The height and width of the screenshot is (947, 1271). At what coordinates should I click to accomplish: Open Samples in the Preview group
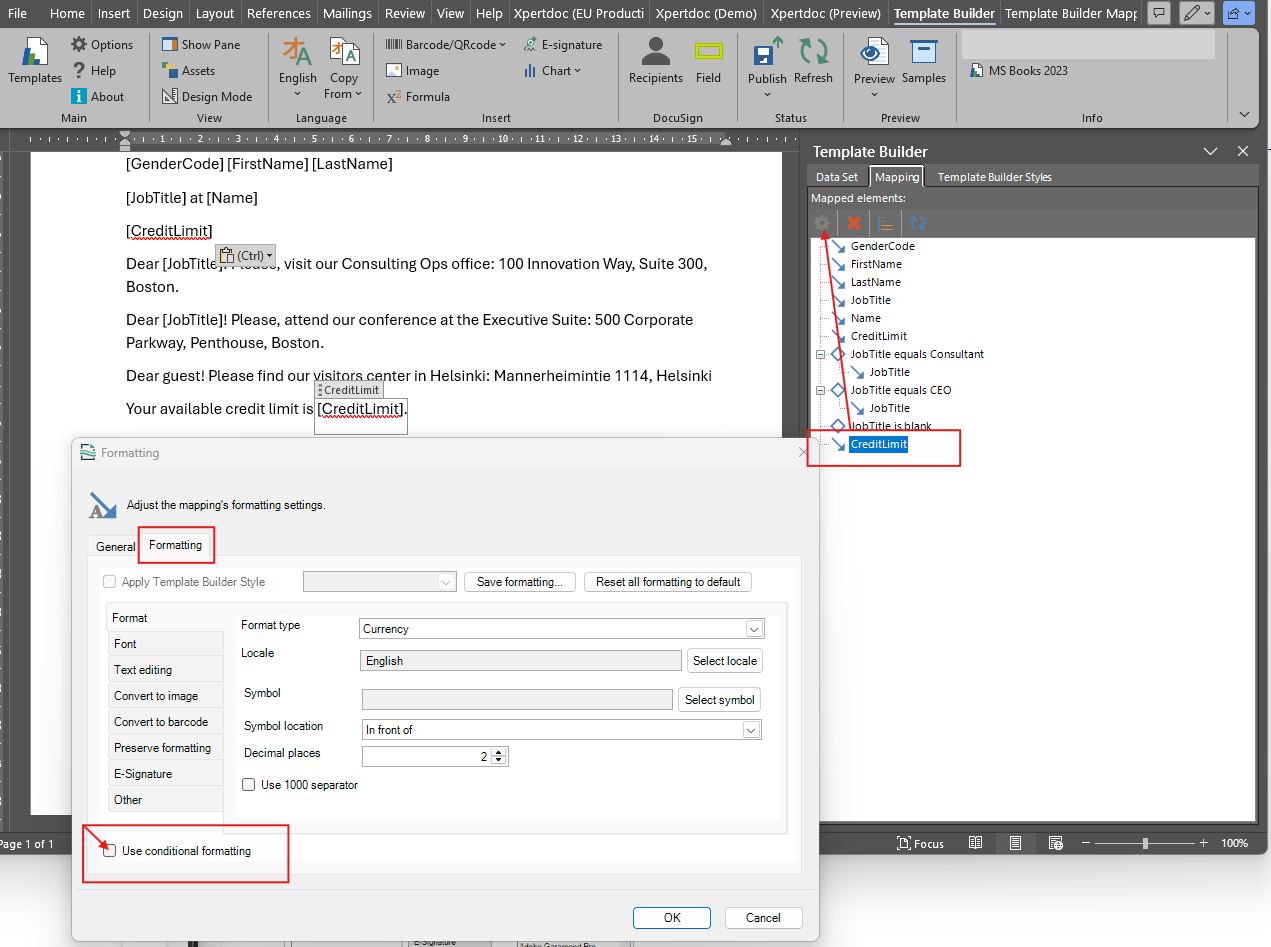924,62
